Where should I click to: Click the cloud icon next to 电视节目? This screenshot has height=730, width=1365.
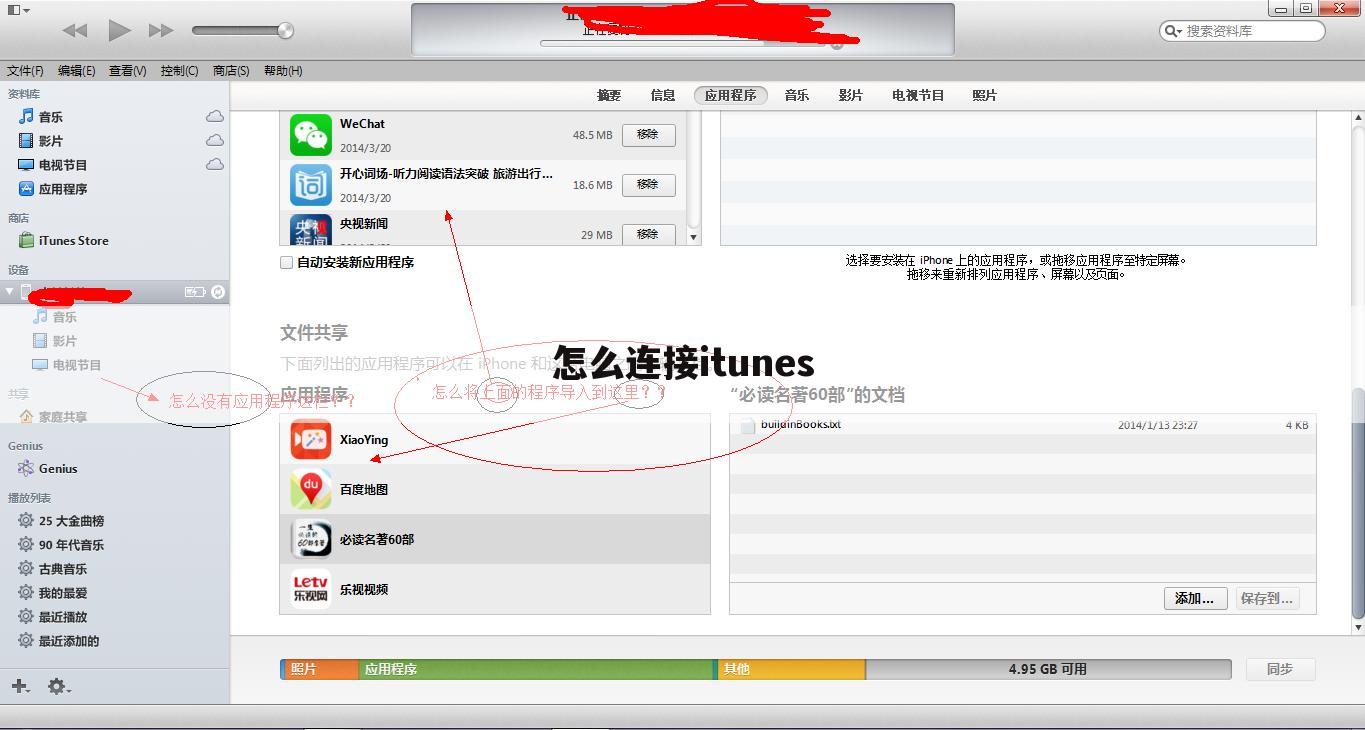pos(215,164)
